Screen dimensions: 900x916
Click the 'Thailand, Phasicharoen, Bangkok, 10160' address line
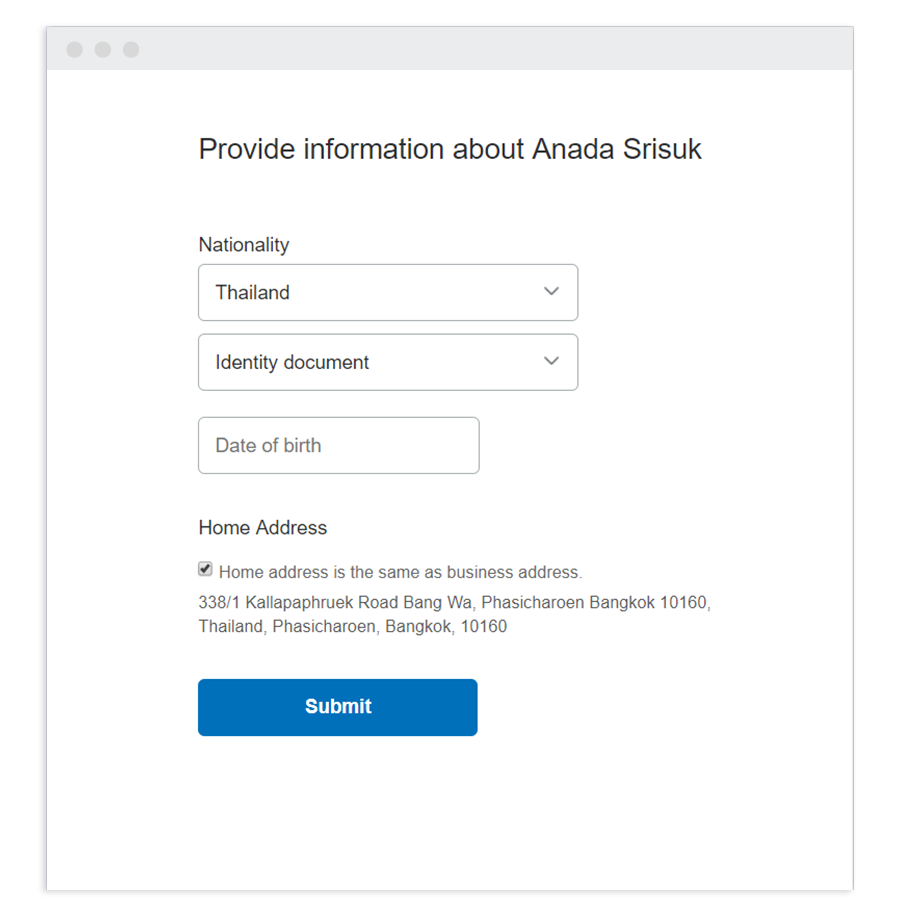pos(352,627)
